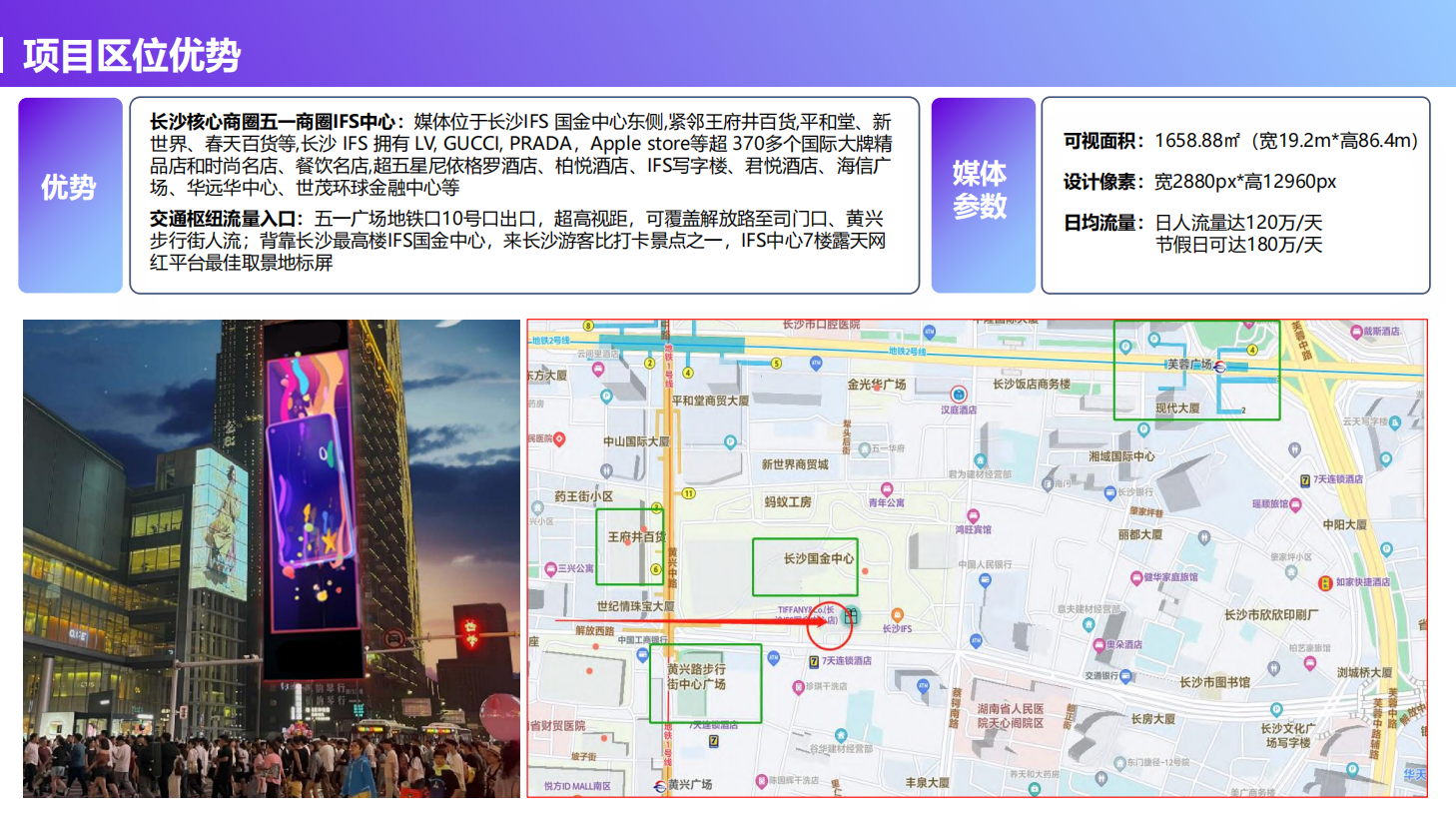Click the 媒体参数 purple label box

(984, 195)
